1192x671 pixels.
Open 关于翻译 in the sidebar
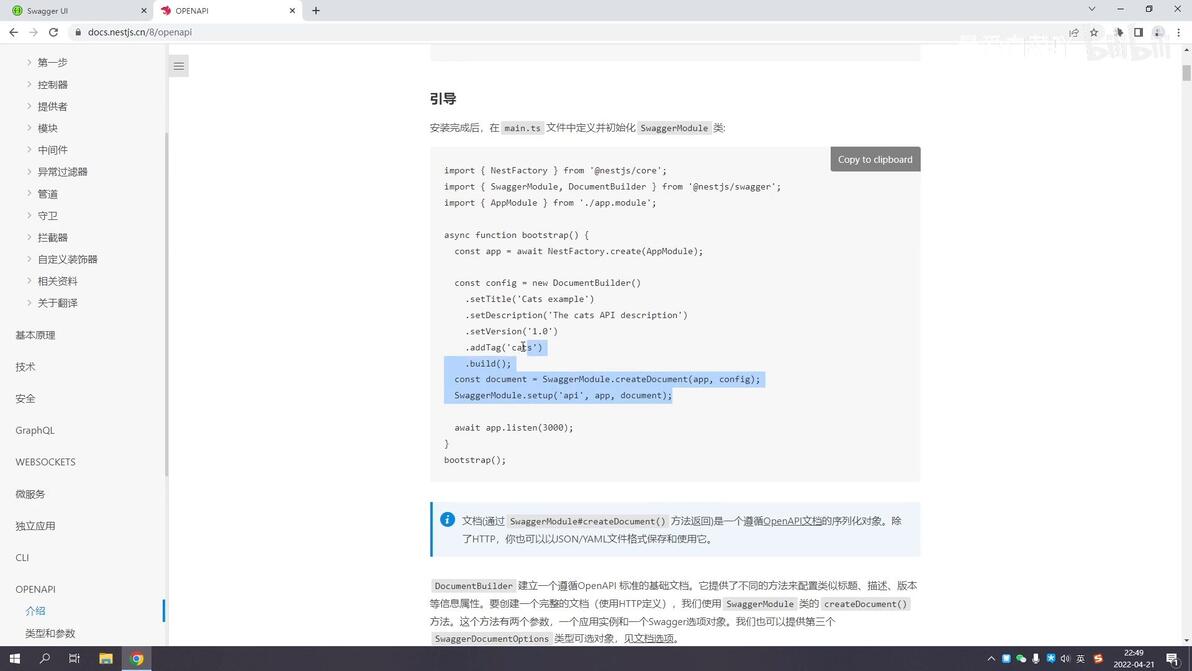57,302
